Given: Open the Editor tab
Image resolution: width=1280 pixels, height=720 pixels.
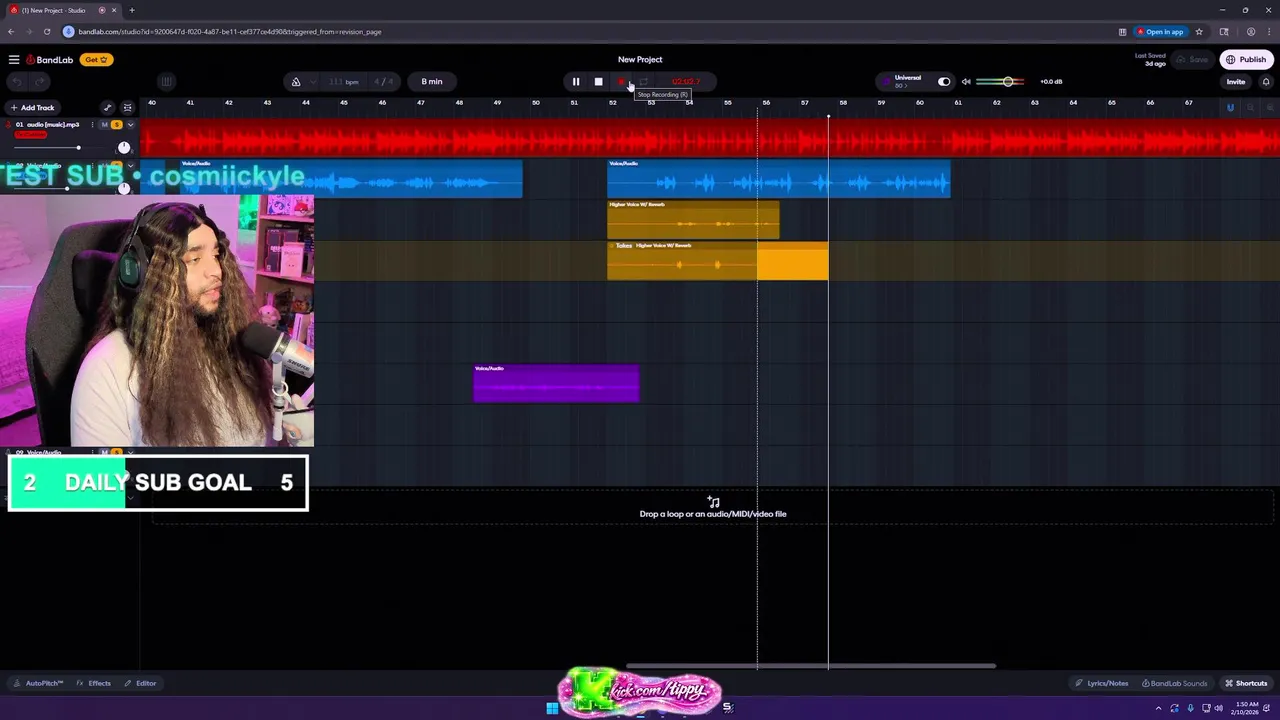Looking at the screenshot, I should (x=140, y=683).
